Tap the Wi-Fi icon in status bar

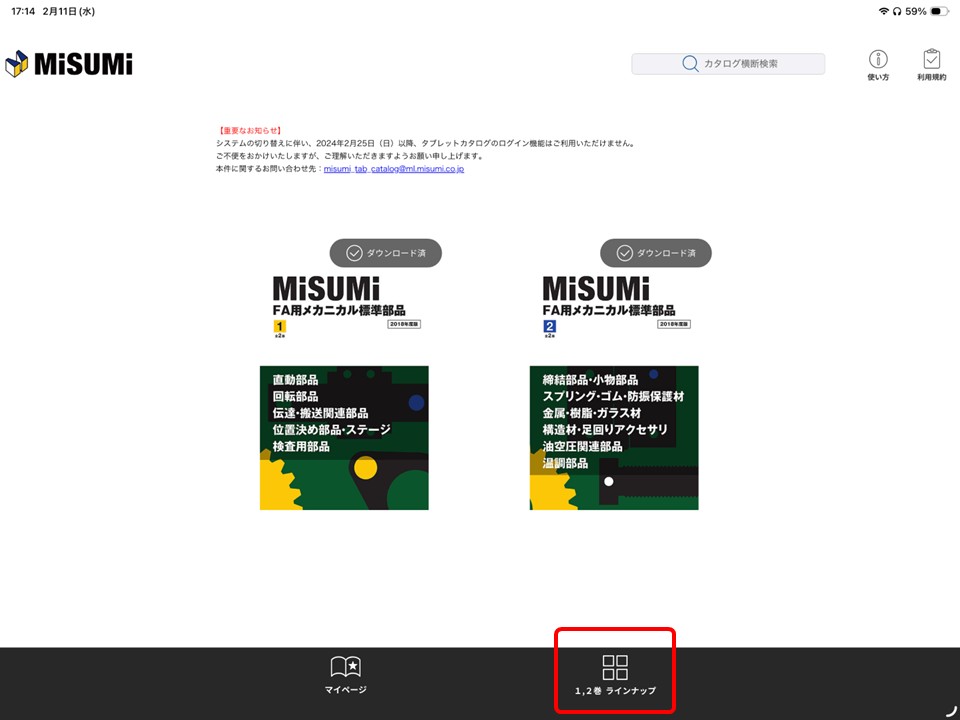[884, 10]
